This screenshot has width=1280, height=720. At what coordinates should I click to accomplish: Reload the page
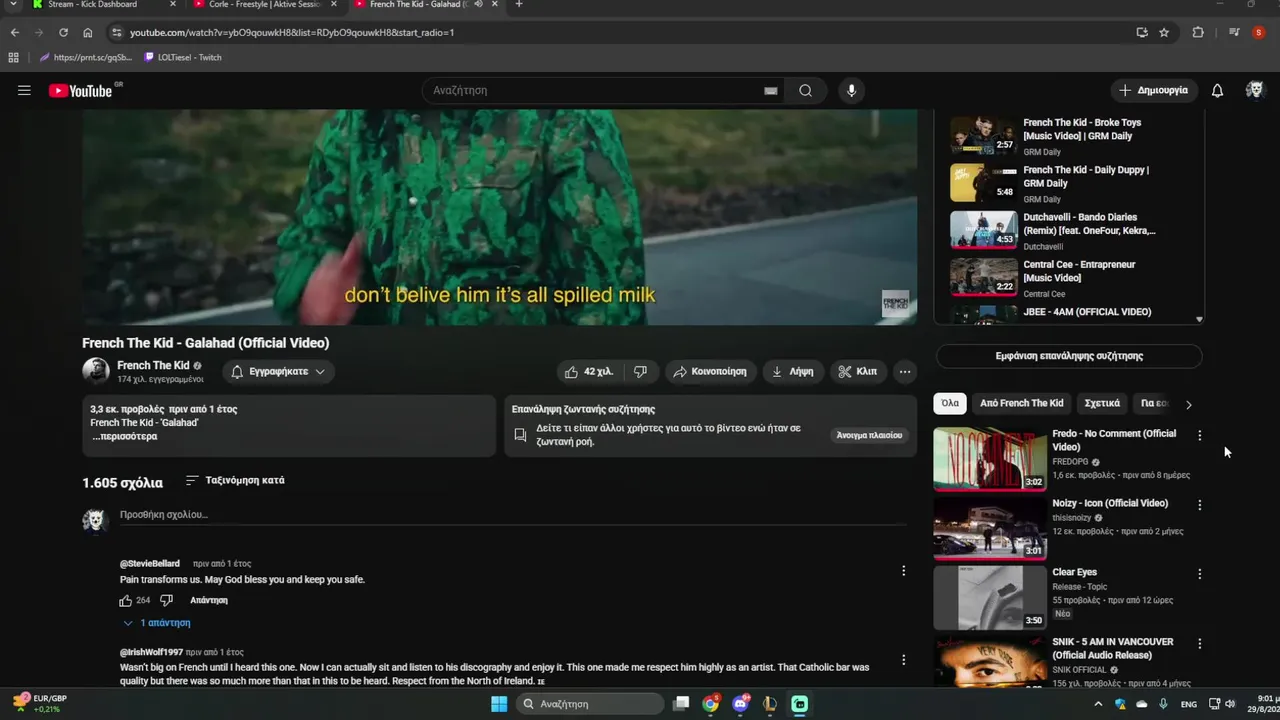click(63, 32)
